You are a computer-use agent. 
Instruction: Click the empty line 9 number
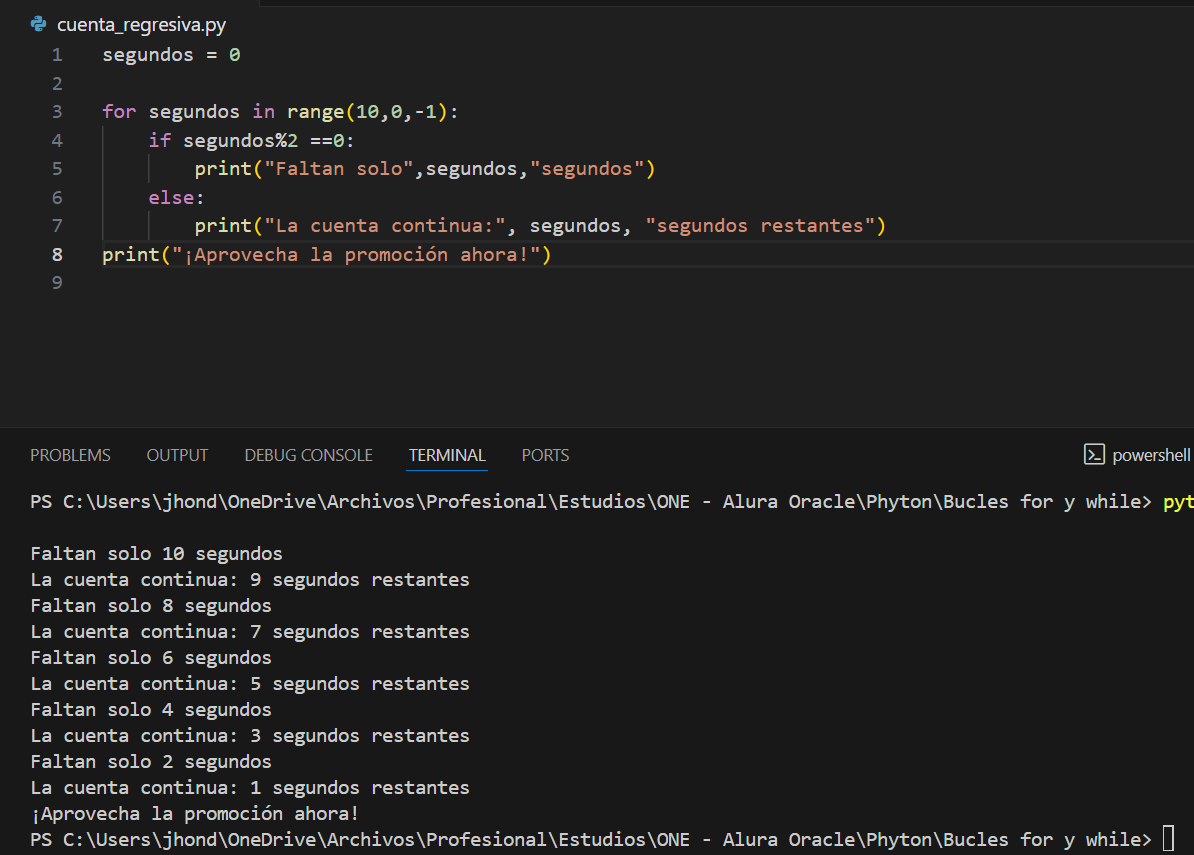click(x=56, y=283)
